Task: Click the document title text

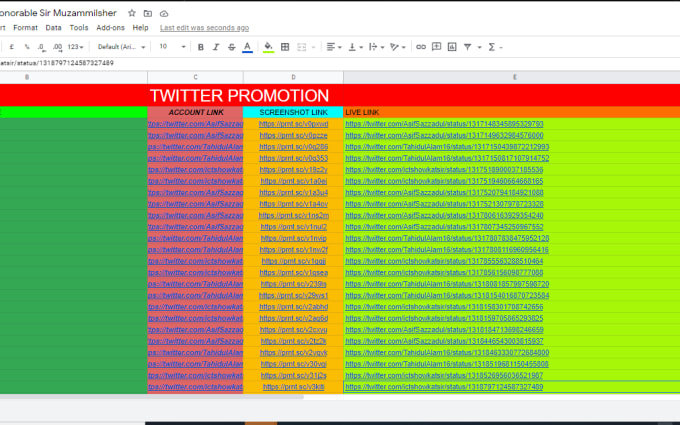Action: [x=59, y=13]
